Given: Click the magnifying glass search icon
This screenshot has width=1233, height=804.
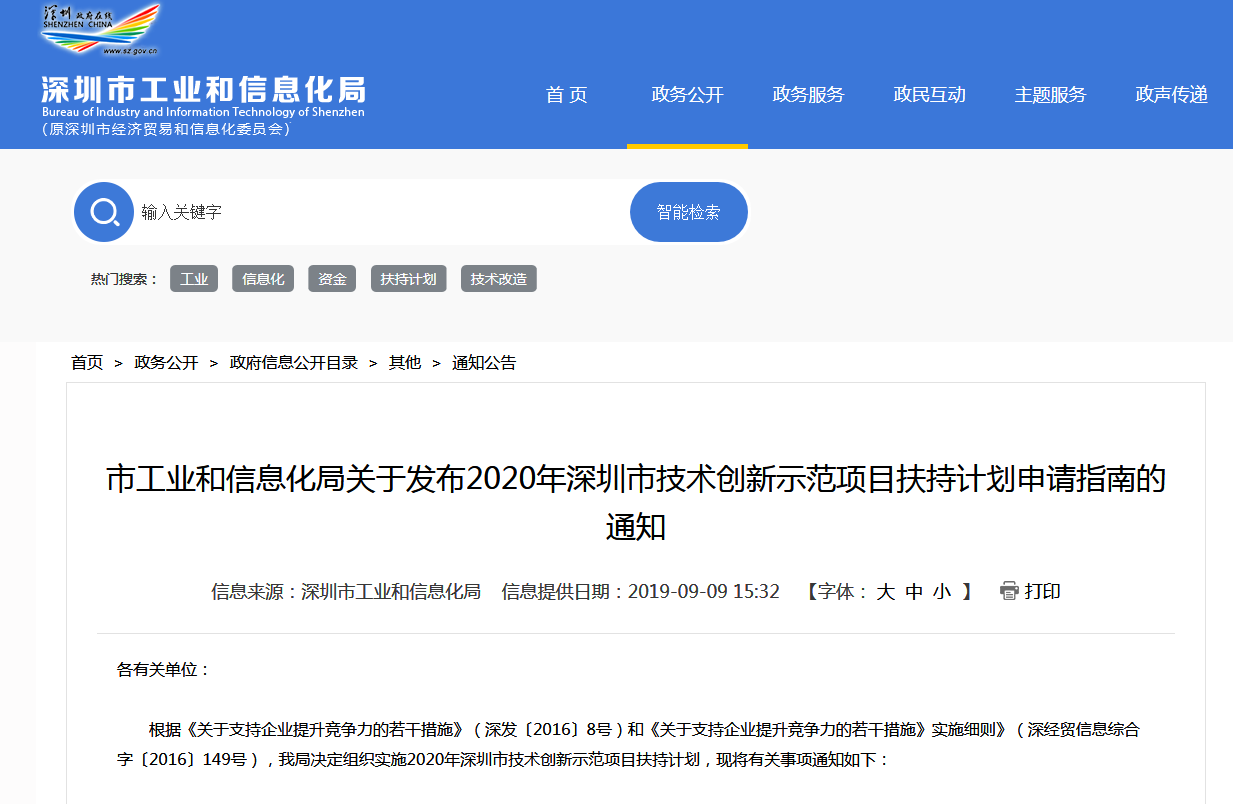Looking at the screenshot, I should pos(104,212).
